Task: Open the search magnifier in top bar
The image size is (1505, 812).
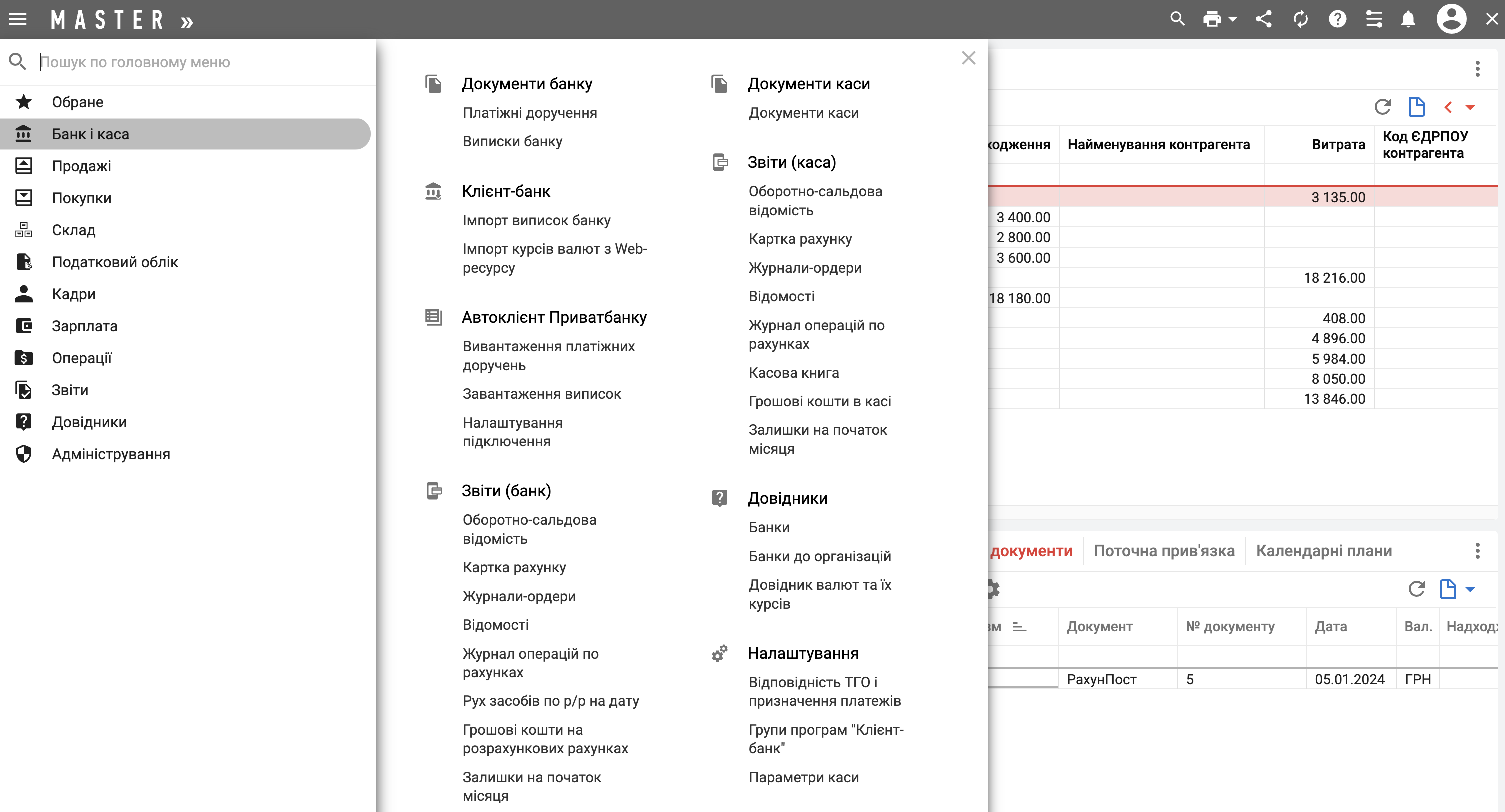Action: pyautogui.click(x=1177, y=19)
